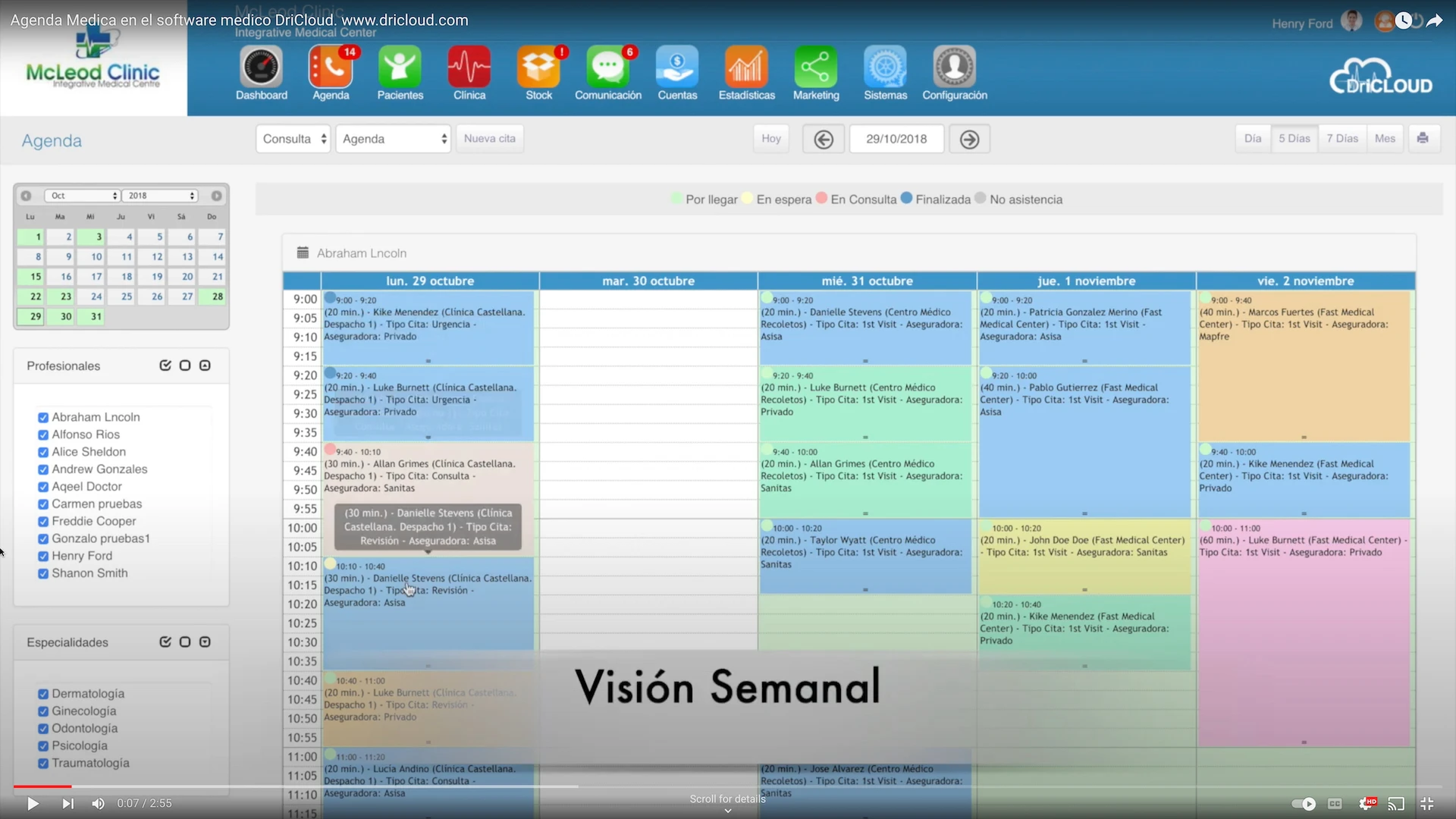The width and height of the screenshot is (1456, 819).
Task: Click day 31 in the mini calendar
Action: [91, 316]
